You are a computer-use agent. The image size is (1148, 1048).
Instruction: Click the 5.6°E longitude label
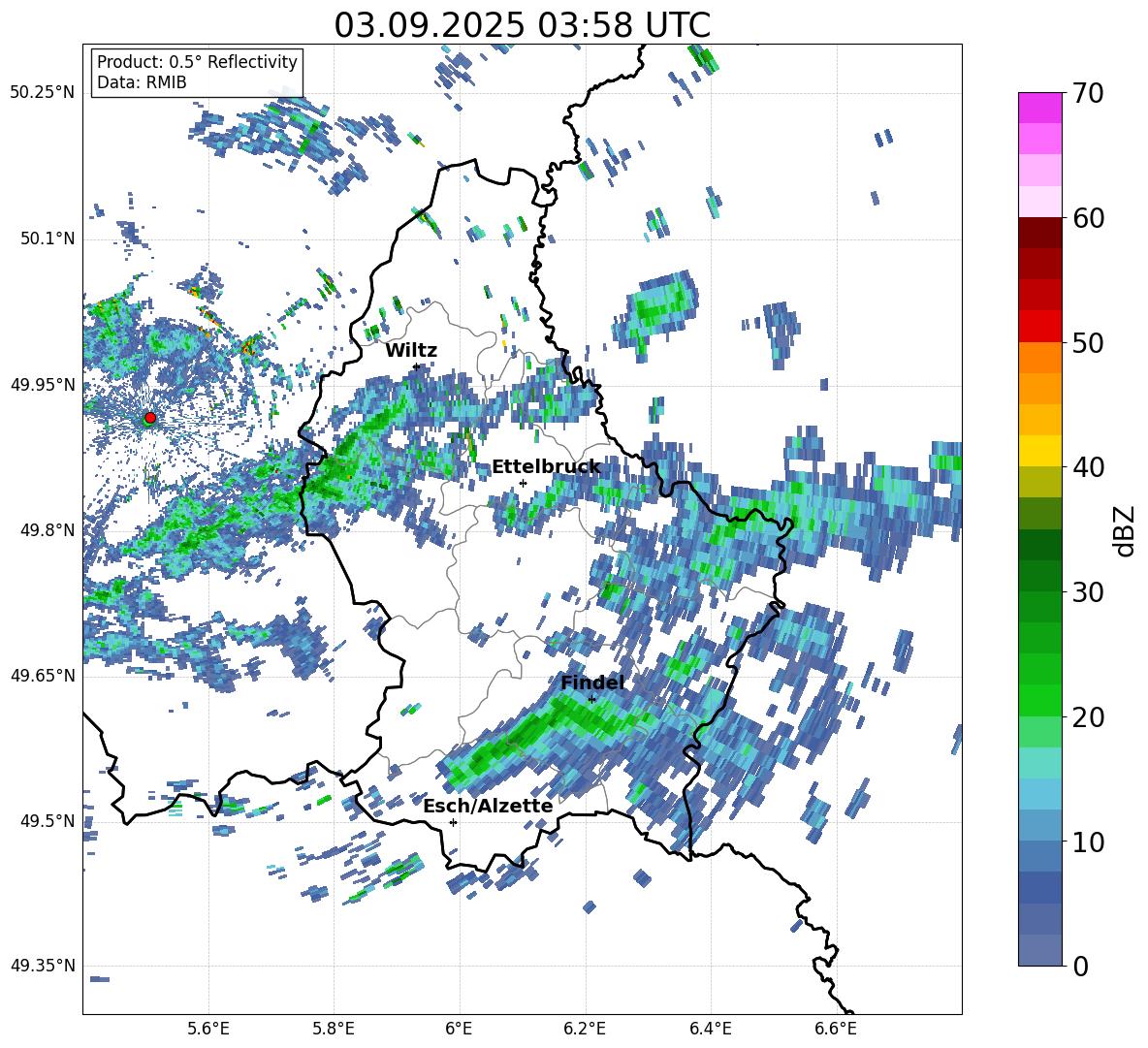[x=208, y=1029]
